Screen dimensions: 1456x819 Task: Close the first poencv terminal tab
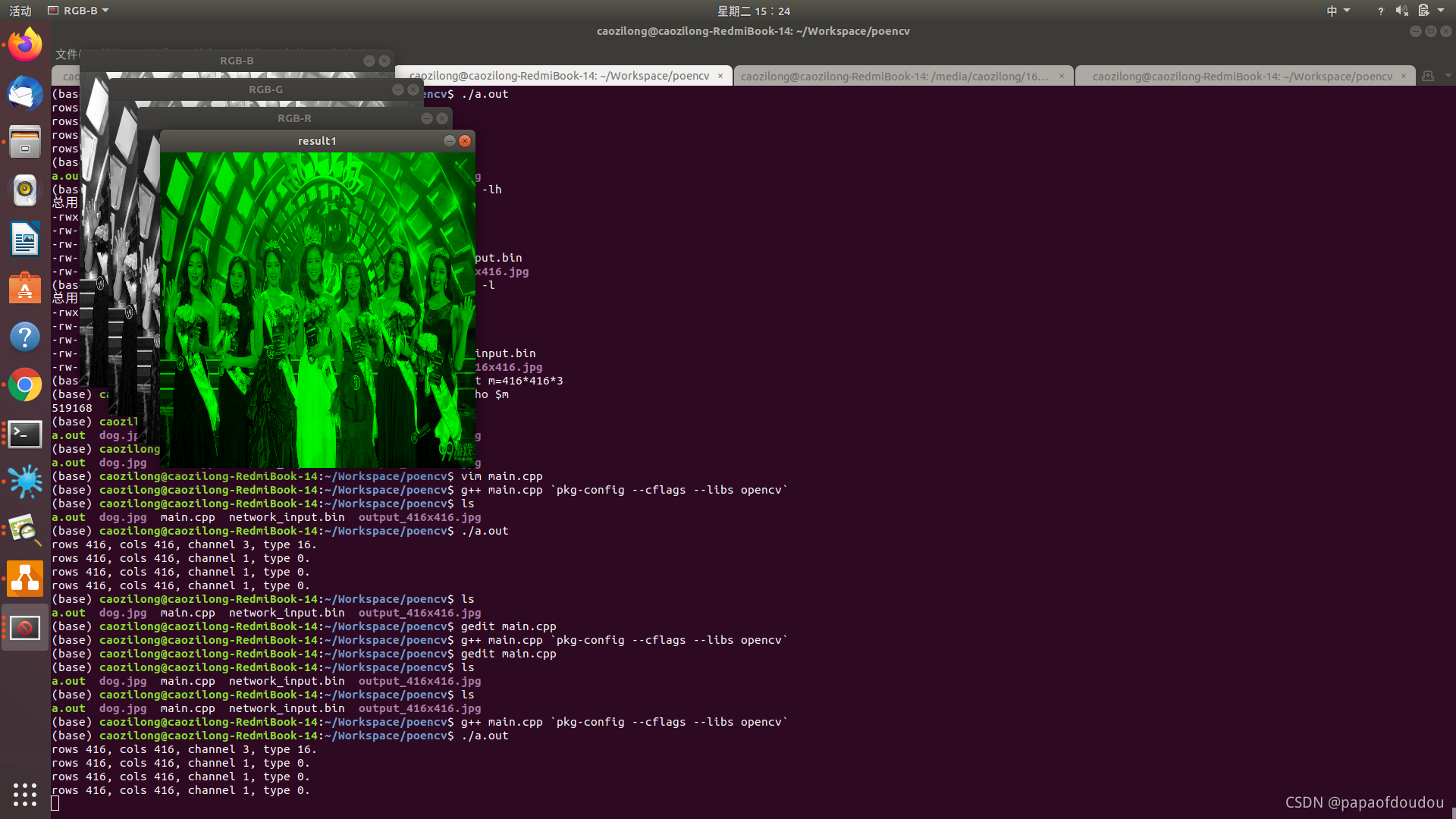[x=720, y=76]
